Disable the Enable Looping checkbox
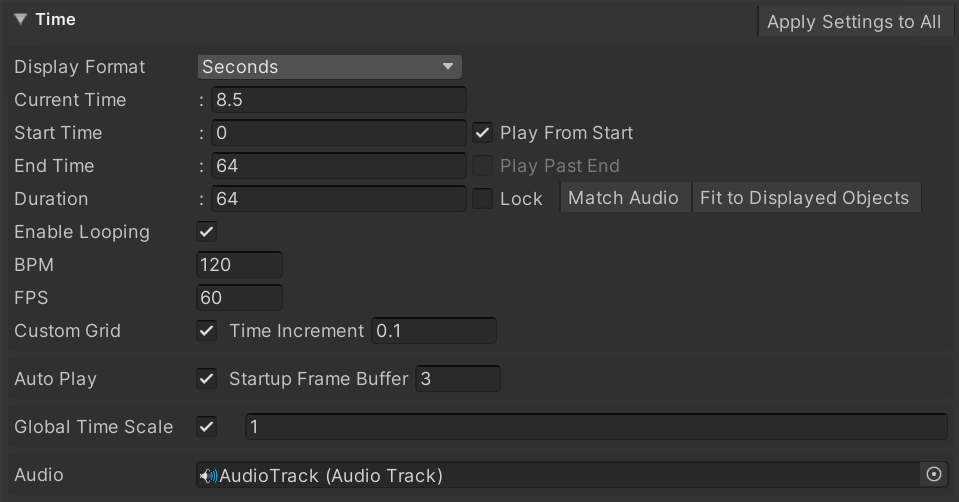959x502 pixels. point(207,232)
